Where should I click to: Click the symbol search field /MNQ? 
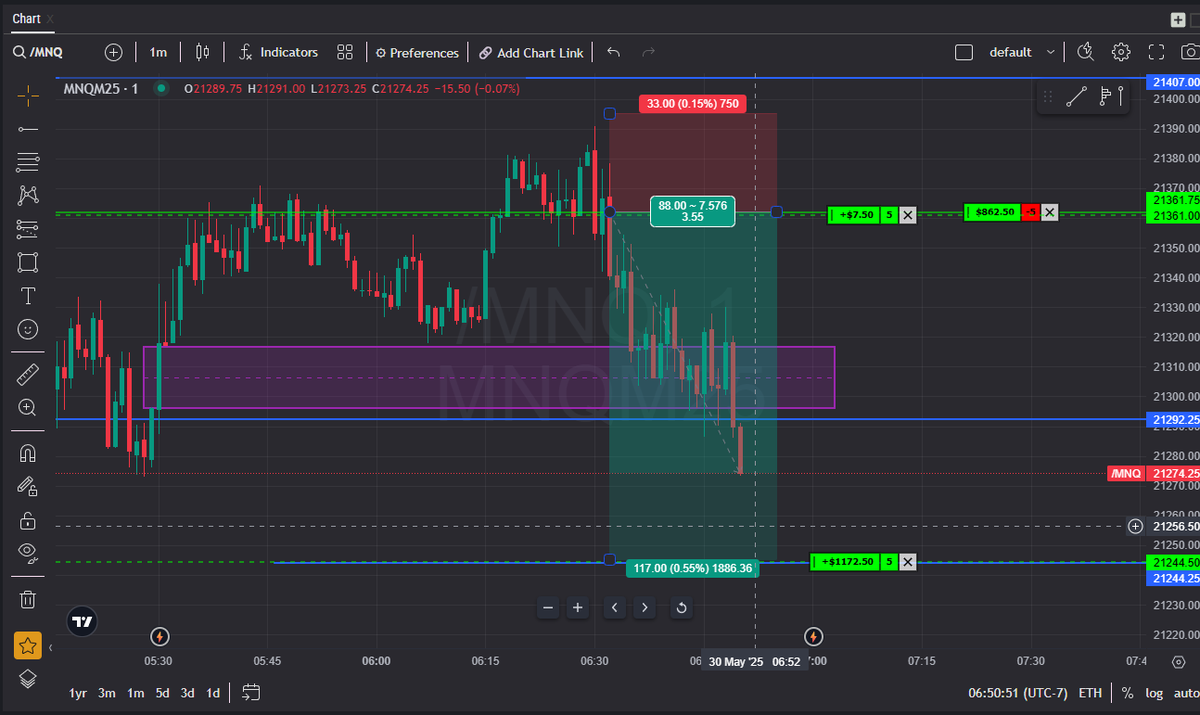[39, 52]
